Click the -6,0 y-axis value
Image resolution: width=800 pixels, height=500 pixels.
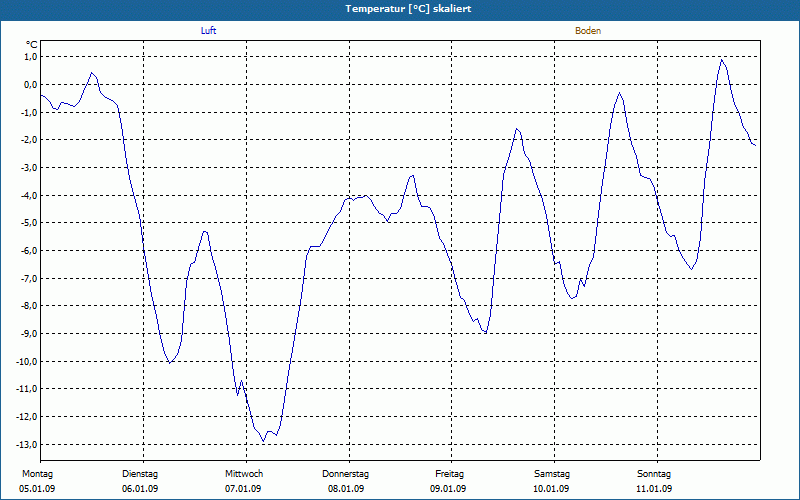point(29,251)
